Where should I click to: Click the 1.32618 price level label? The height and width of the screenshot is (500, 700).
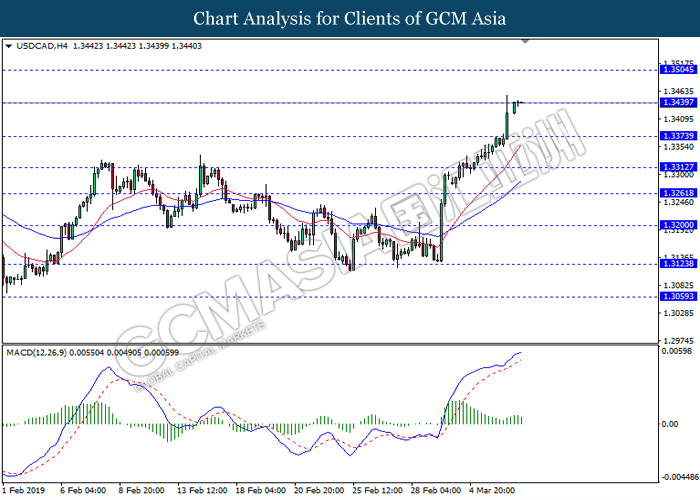tap(678, 193)
